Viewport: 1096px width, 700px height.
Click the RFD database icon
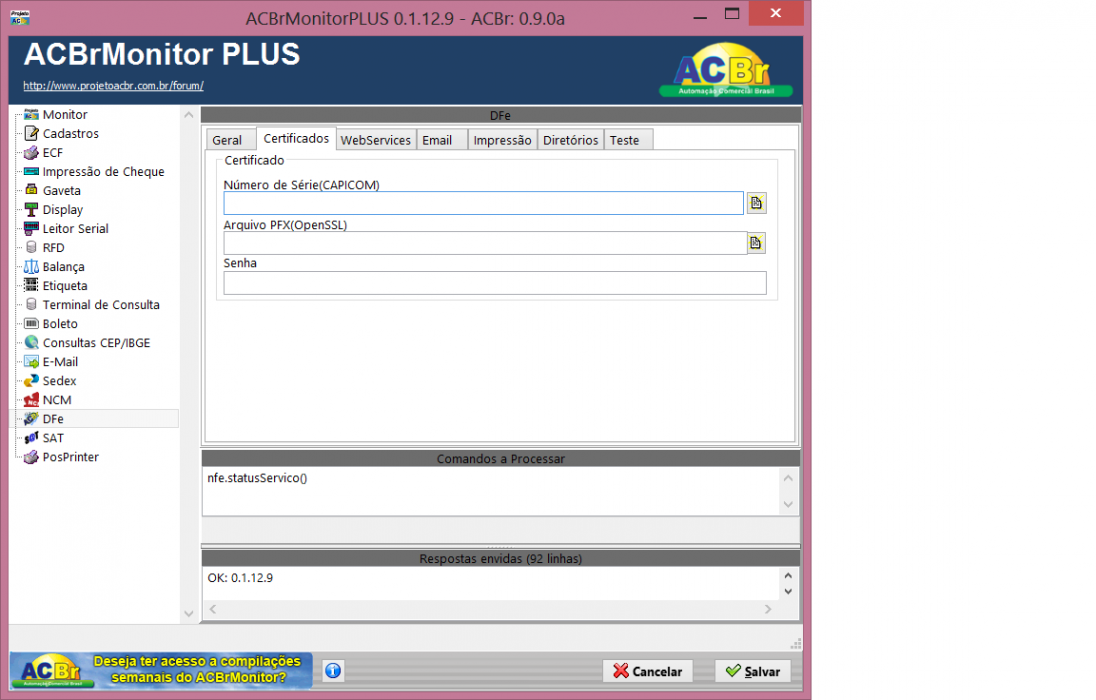pyautogui.click(x=31, y=247)
